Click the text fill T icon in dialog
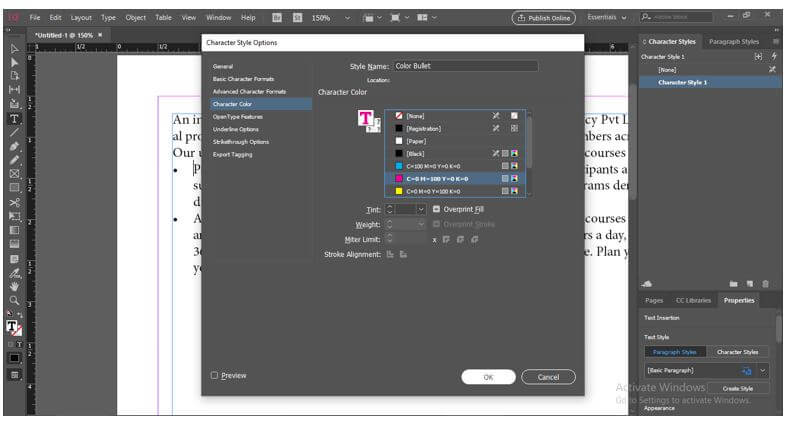Image resolution: width=794 pixels, height=425 pixels. point(365,118)
